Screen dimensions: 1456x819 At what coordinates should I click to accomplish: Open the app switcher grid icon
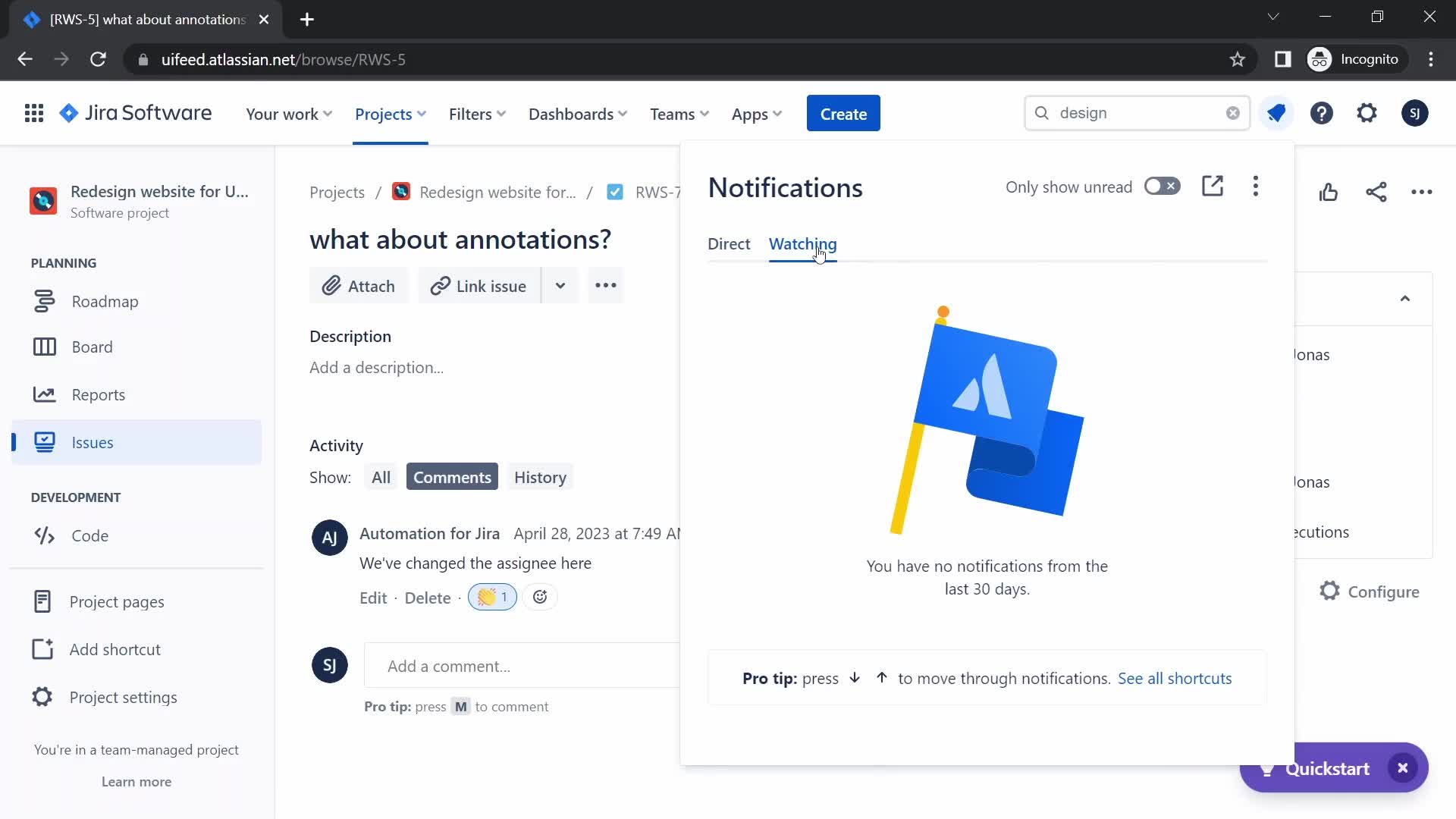[33, 114]
